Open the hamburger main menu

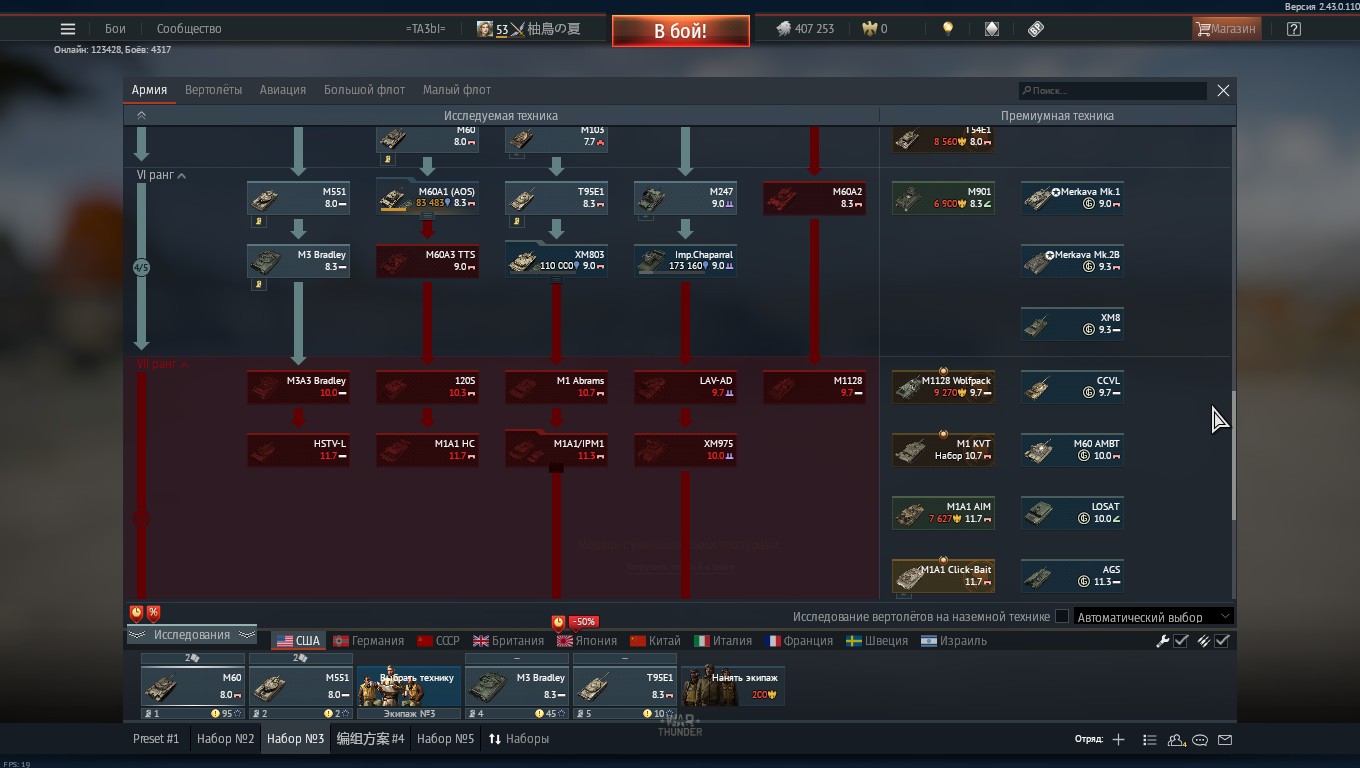pyautogui.click(x=68, y=29)
